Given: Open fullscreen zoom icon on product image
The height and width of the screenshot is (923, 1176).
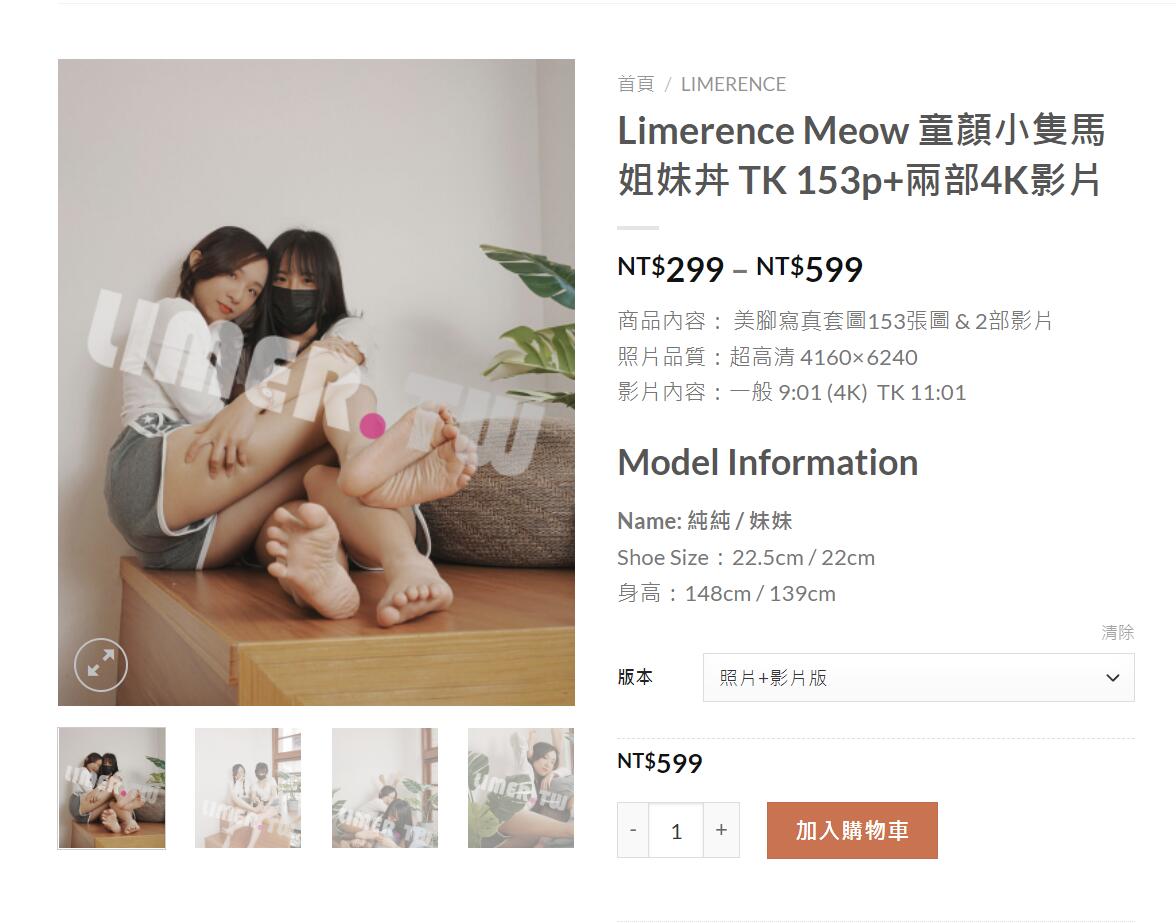Looking at the screenshot, I should (x=100, y=665).
